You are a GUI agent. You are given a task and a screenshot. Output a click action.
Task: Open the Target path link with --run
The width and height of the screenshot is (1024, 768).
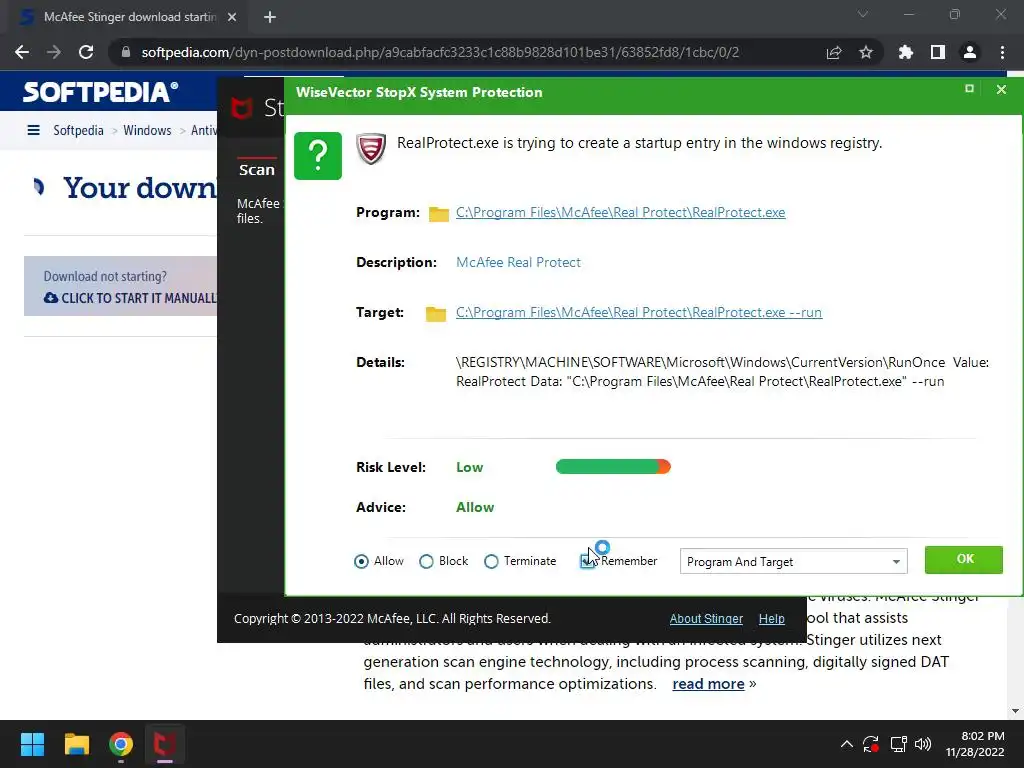click(639, 312)
